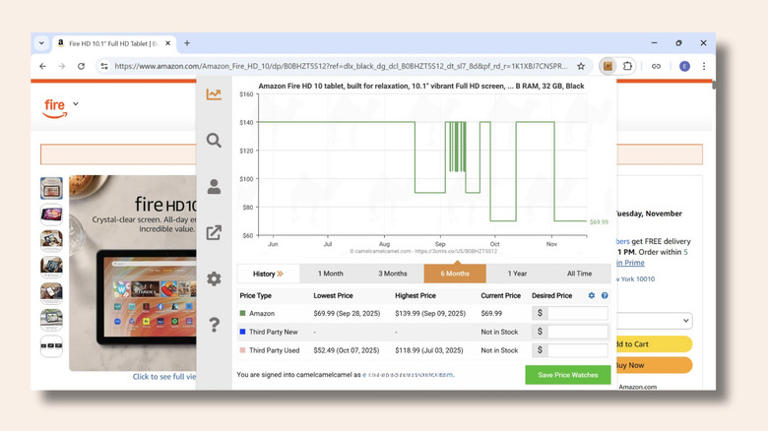
Task: Click the Amazon lowest price $69.99 (Sep 28, 2025)
Action: (x=347, y=313)
